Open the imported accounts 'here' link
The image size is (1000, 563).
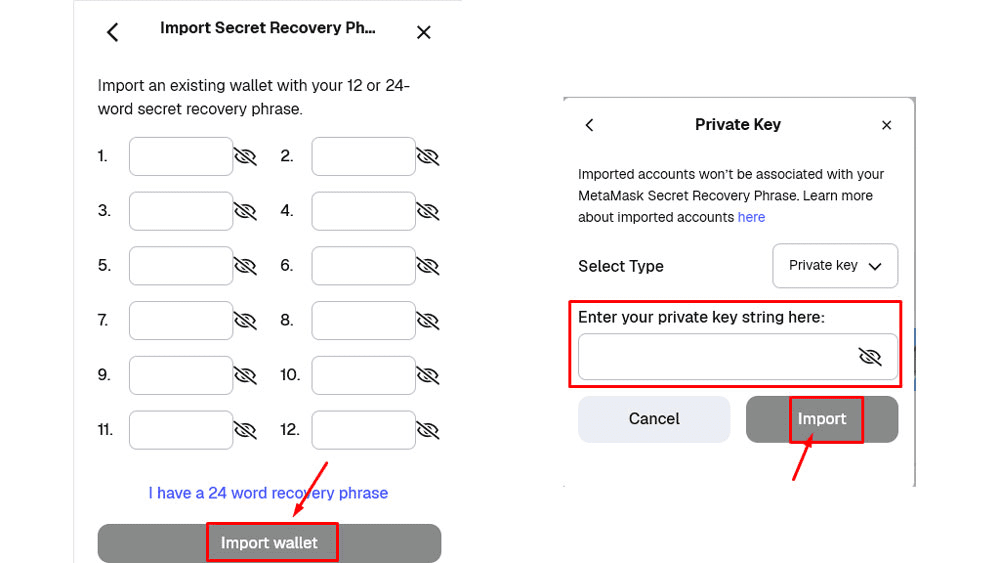(x=751, y=217)
